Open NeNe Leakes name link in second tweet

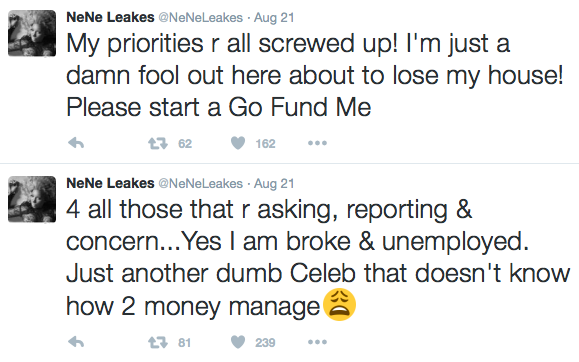pyautogui.click(x=110, y=183)
